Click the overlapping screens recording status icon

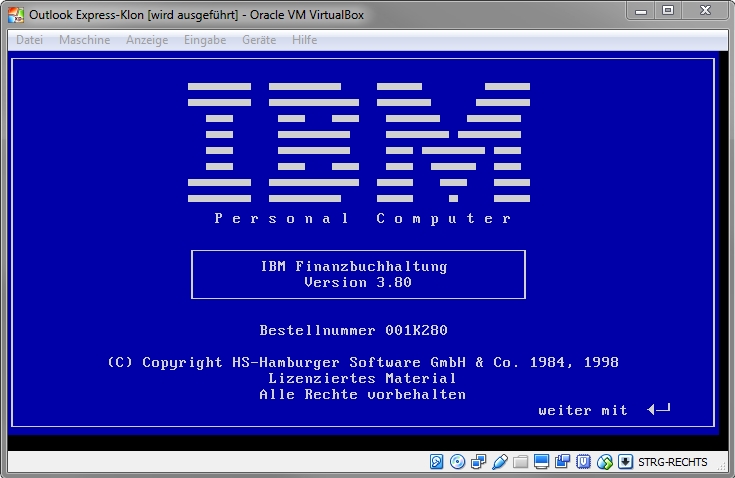pos(562,462)
